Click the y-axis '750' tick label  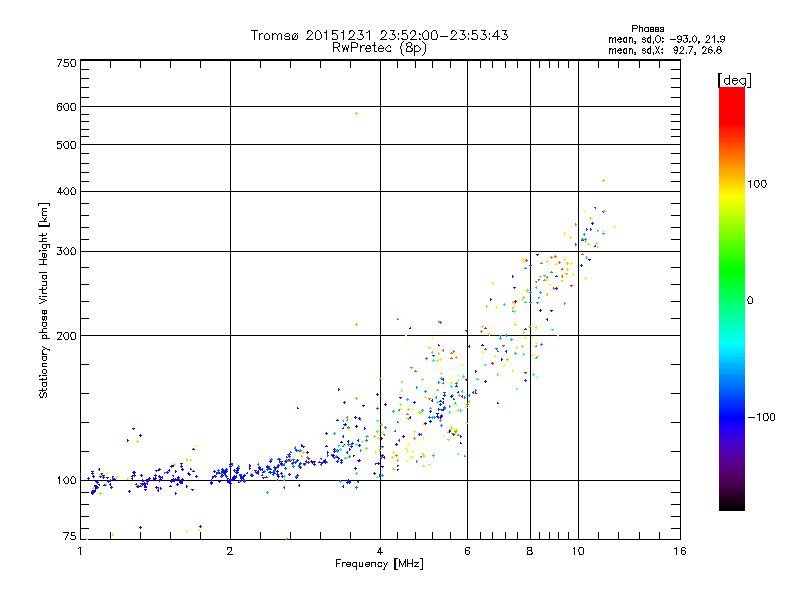[67, 63]
